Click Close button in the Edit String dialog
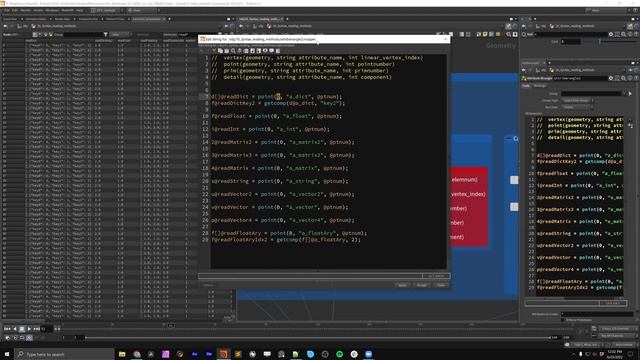 point(440,285)
